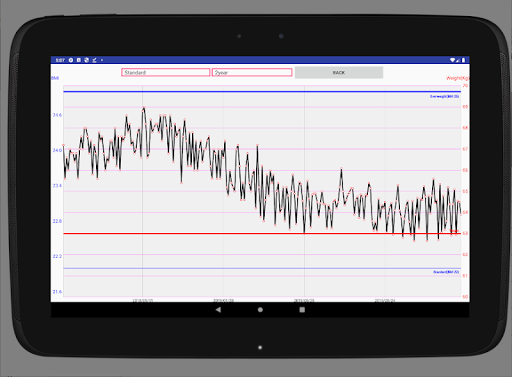Image resolution: width=512 pixels, height=377 pixels.
Task: Click the red target weight line
Action: click(x=262, y=233)
